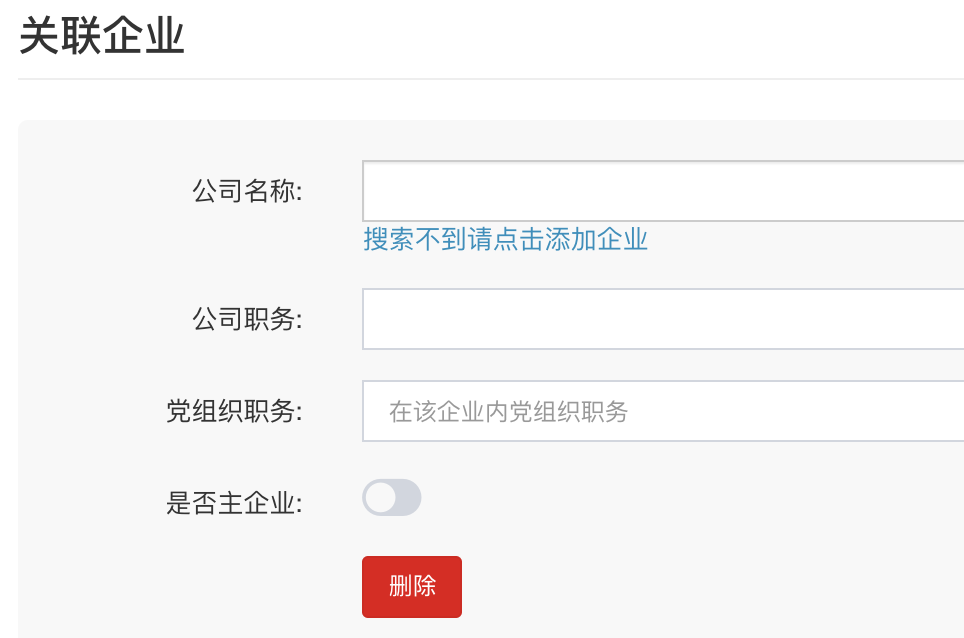Click the 关联企业 section heading

(x=102, y=37)
